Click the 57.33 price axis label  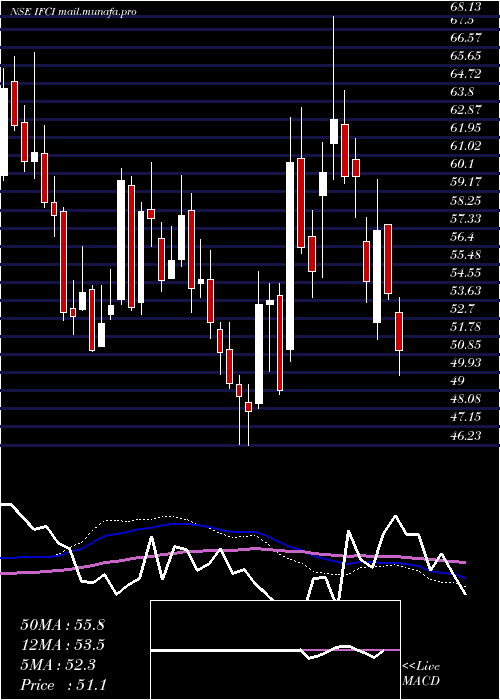point(466,218)
